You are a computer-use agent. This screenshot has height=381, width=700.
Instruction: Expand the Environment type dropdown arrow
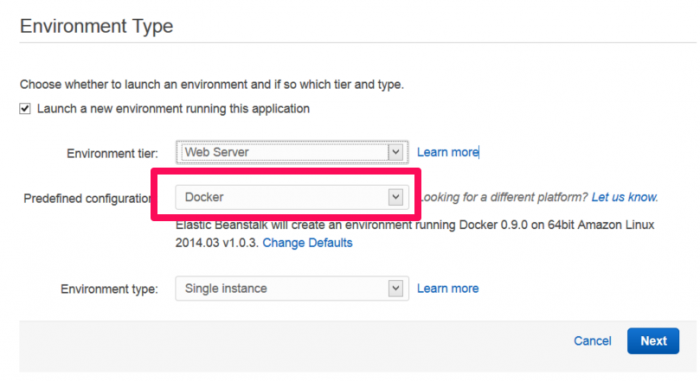click(395, 289)
